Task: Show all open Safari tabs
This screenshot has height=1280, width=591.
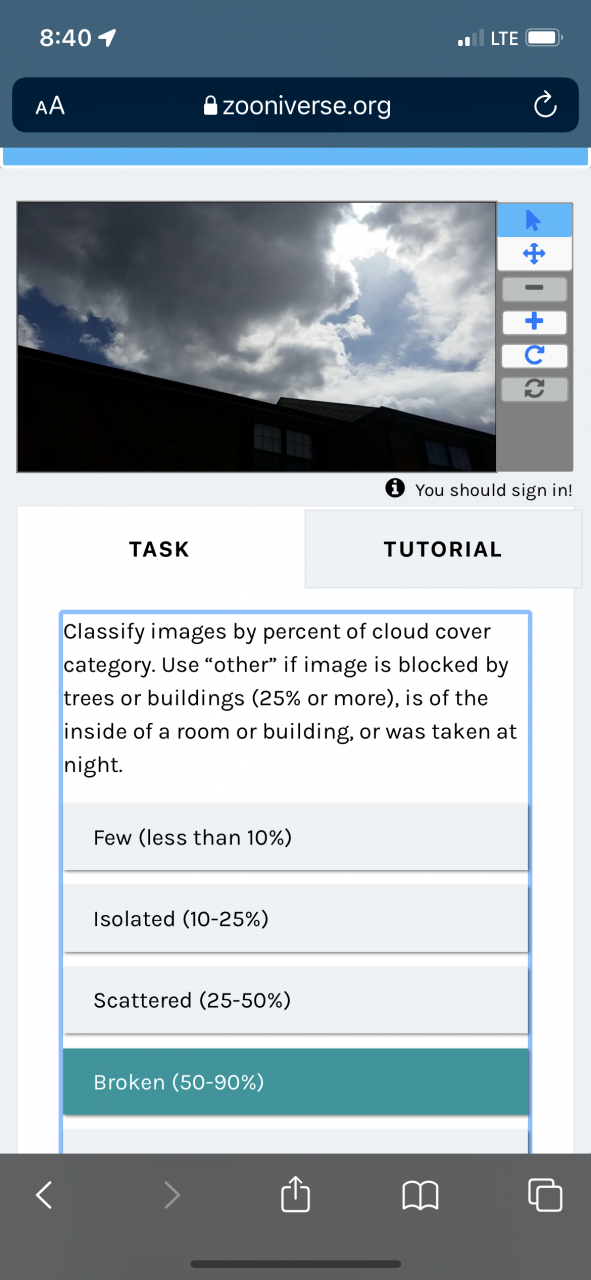Action: tap(545, 1195)
